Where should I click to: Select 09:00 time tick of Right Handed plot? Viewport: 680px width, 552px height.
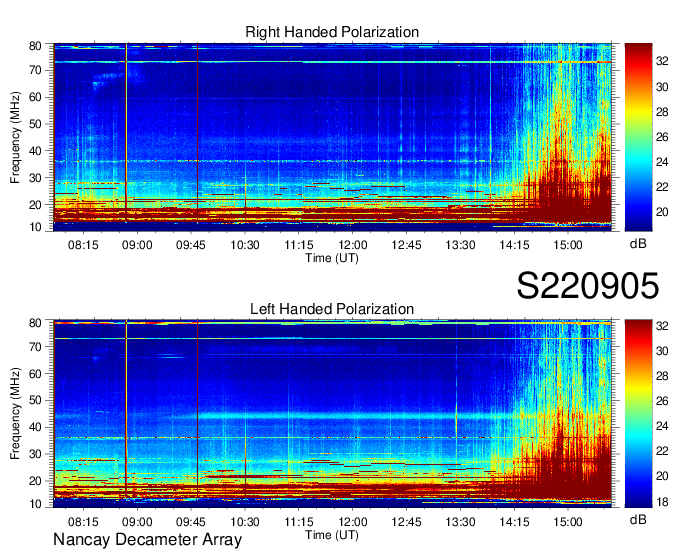tap(137, 245)
